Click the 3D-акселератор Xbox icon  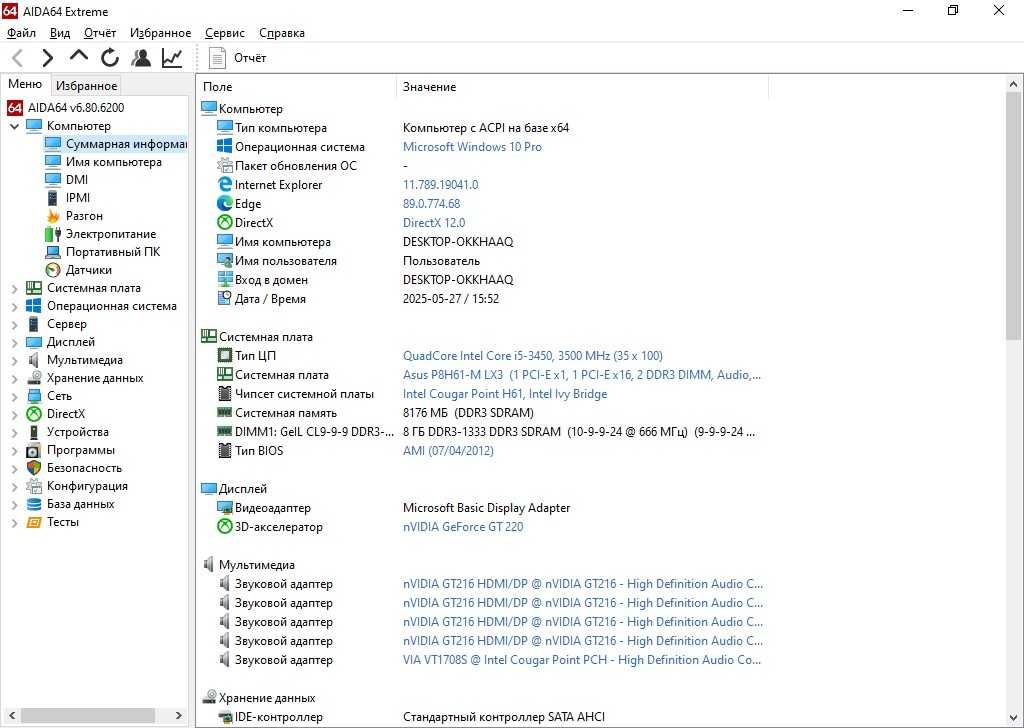(x=225, y=526)
